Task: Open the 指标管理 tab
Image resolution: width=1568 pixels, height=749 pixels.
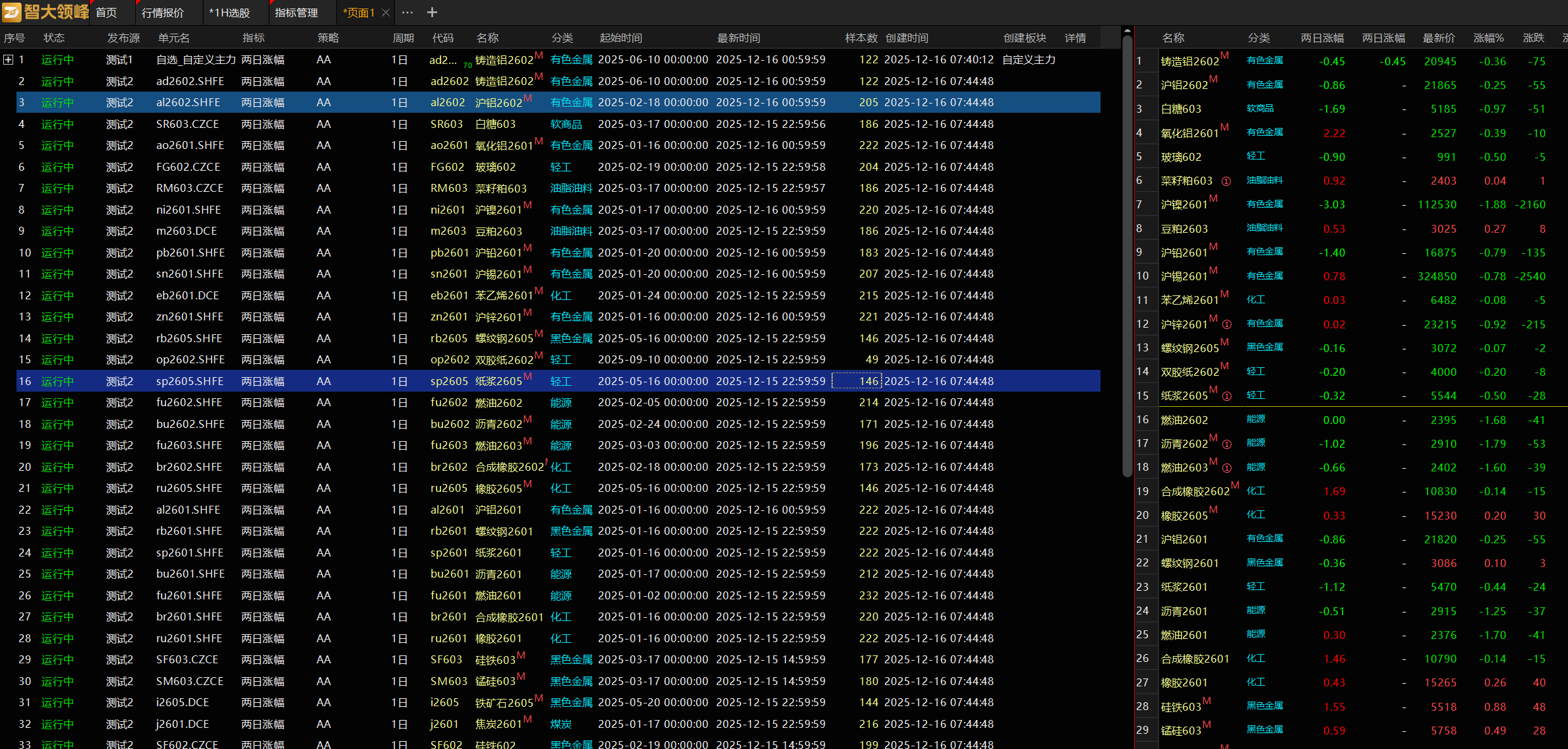Action: point(296,13)
